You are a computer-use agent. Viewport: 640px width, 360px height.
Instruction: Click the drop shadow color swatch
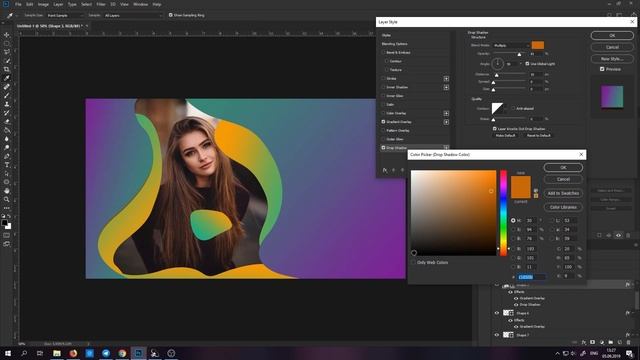(538, 45)
